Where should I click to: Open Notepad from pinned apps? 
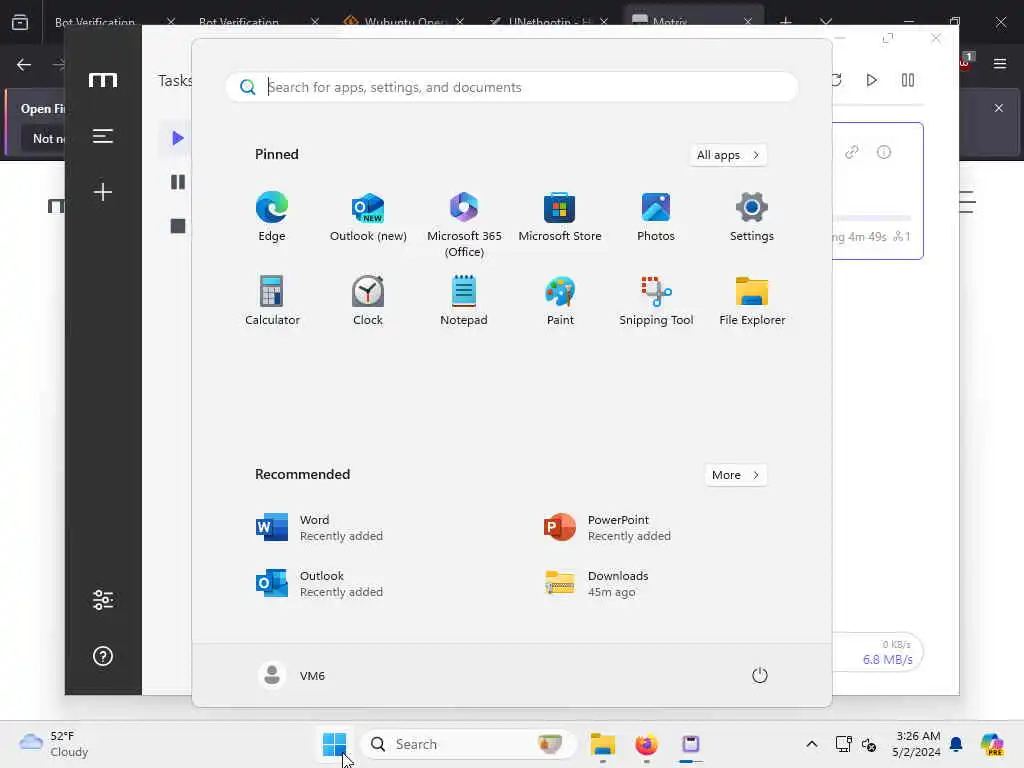tap(464, 300)
